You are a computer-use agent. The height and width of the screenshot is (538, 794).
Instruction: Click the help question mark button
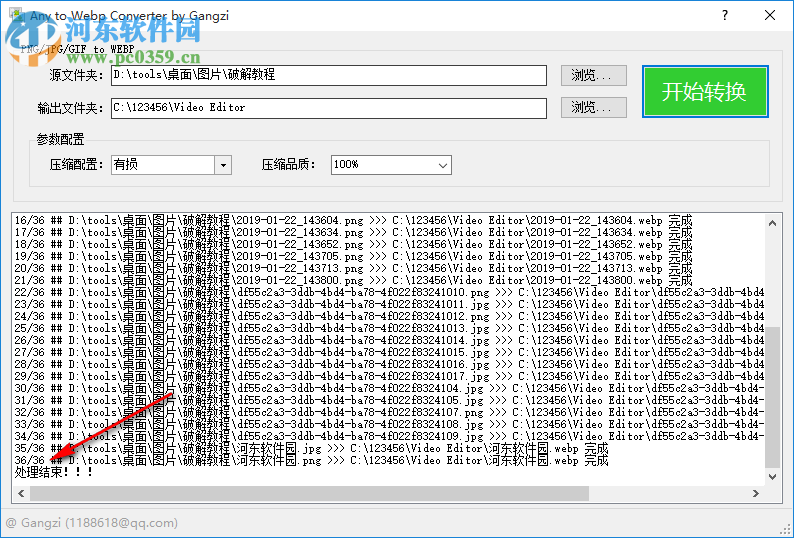(x=725, y=15)
